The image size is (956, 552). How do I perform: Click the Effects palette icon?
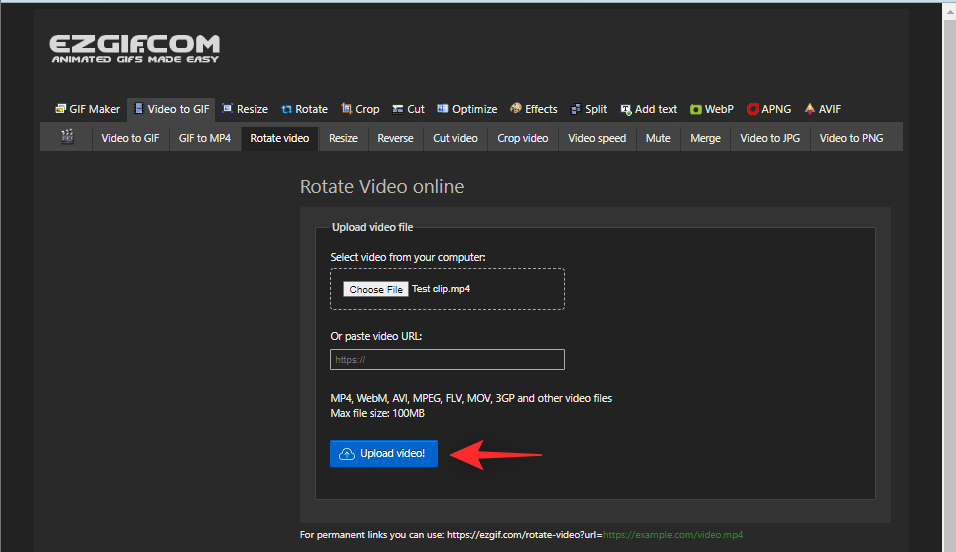coord(516,108)
